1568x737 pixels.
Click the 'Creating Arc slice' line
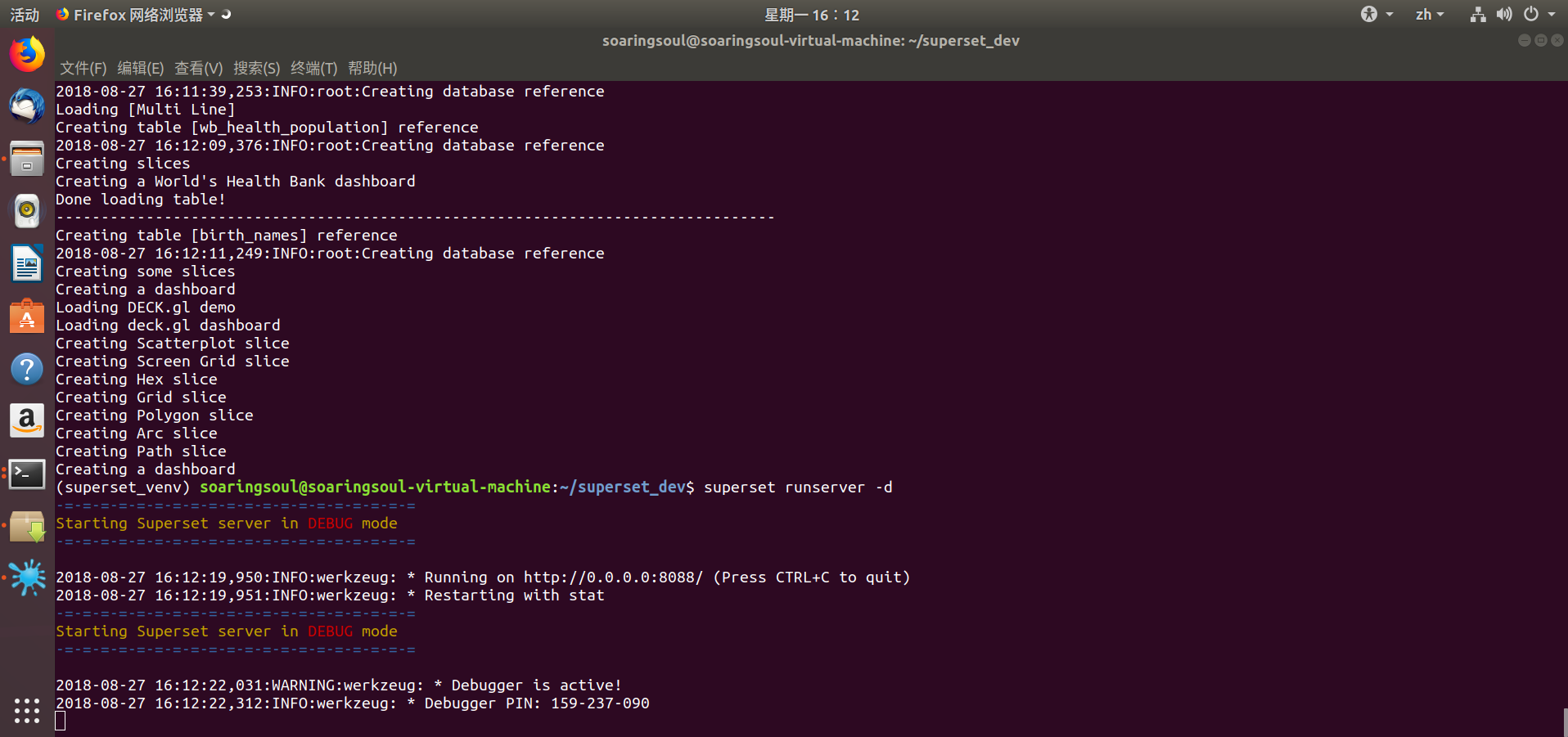tap(136, 434)
